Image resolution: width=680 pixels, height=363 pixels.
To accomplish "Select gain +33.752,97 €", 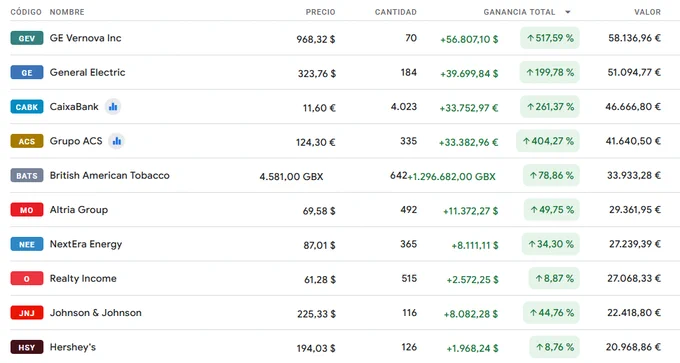I will (x=469, y=108).
